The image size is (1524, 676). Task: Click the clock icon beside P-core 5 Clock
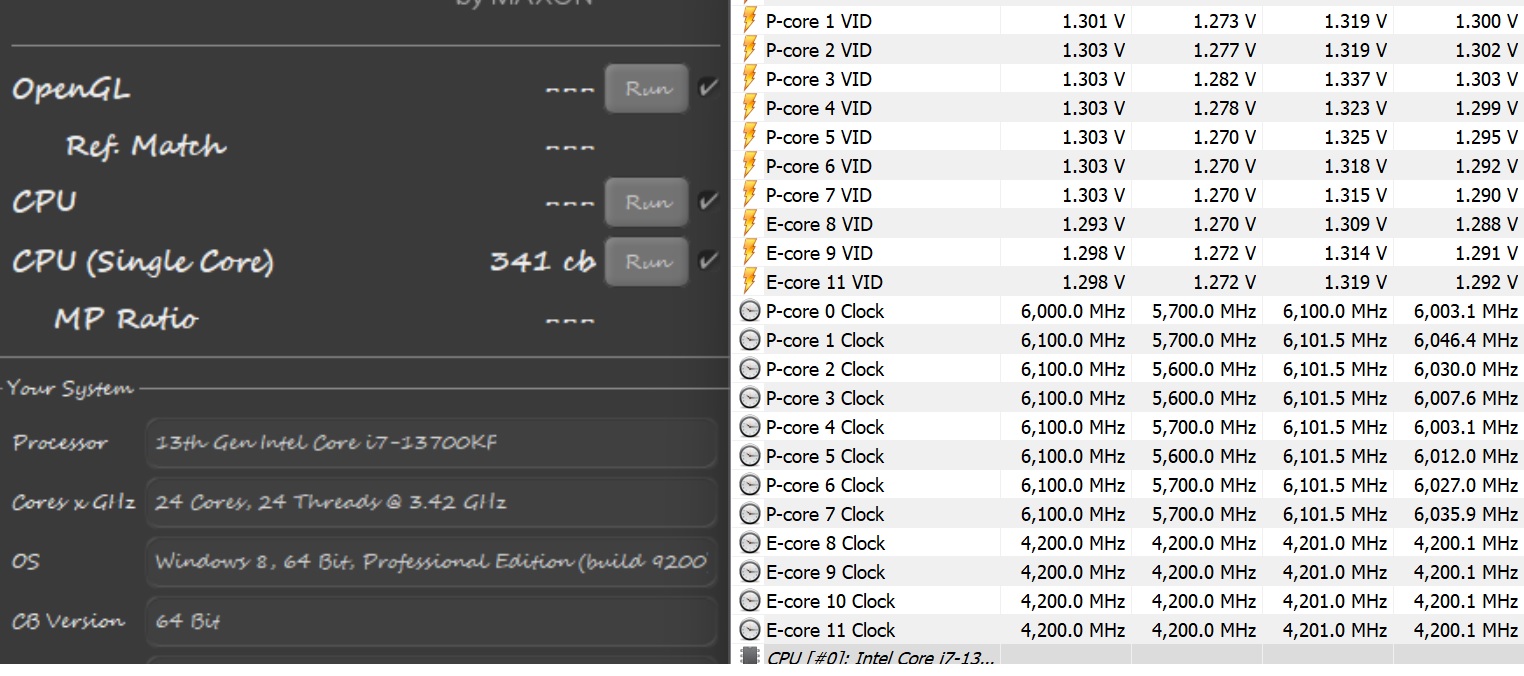750,456
